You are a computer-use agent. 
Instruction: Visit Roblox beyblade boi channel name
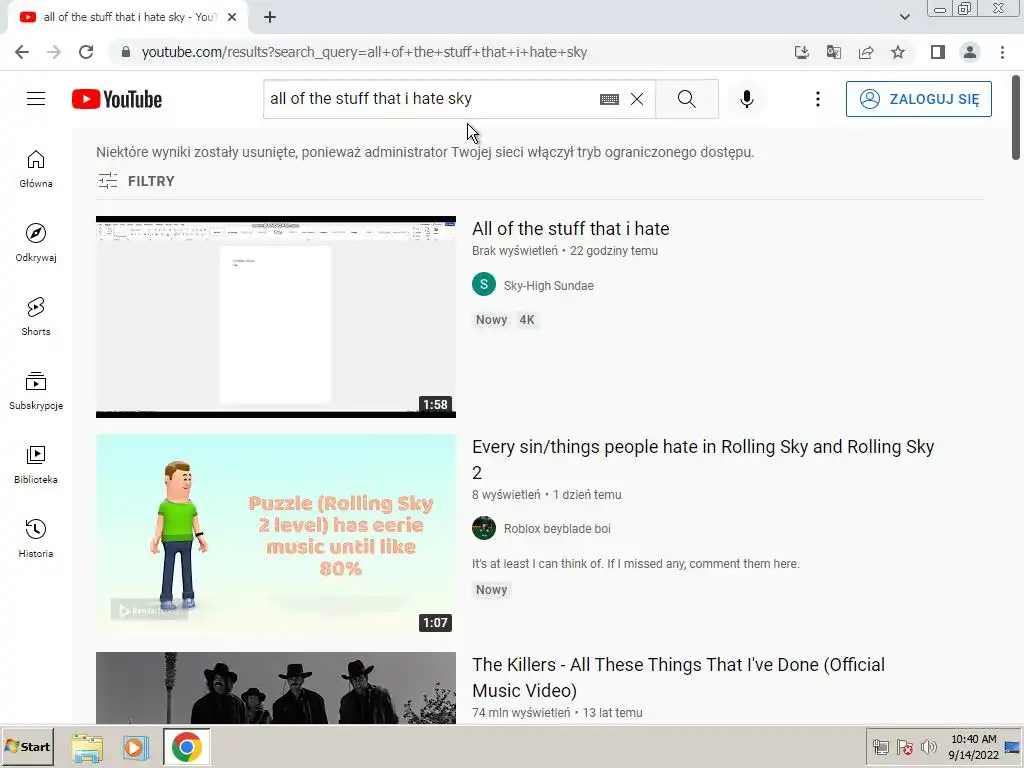coord(557,529)
